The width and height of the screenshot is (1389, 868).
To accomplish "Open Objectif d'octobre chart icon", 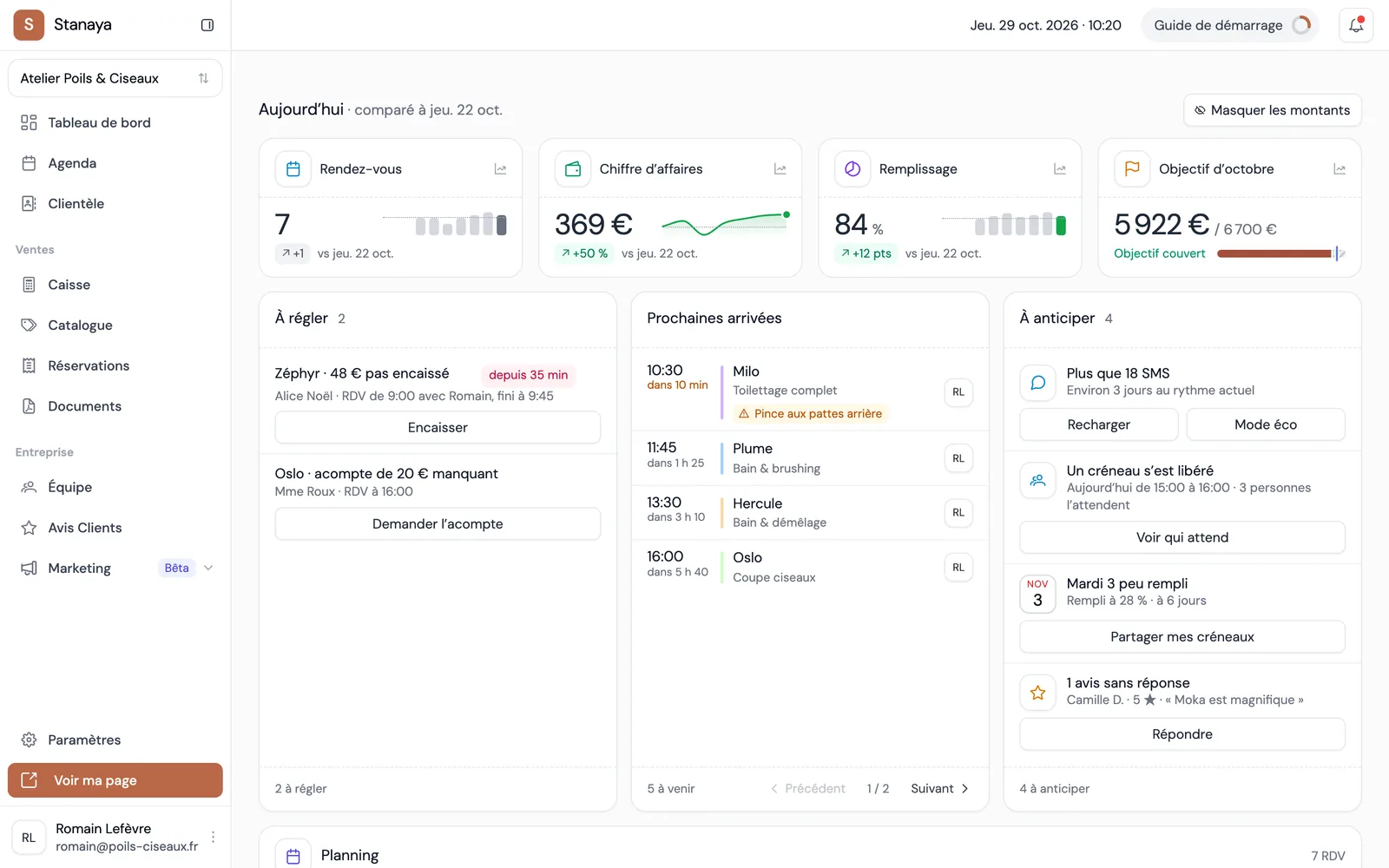I will tap(1340, 169).
